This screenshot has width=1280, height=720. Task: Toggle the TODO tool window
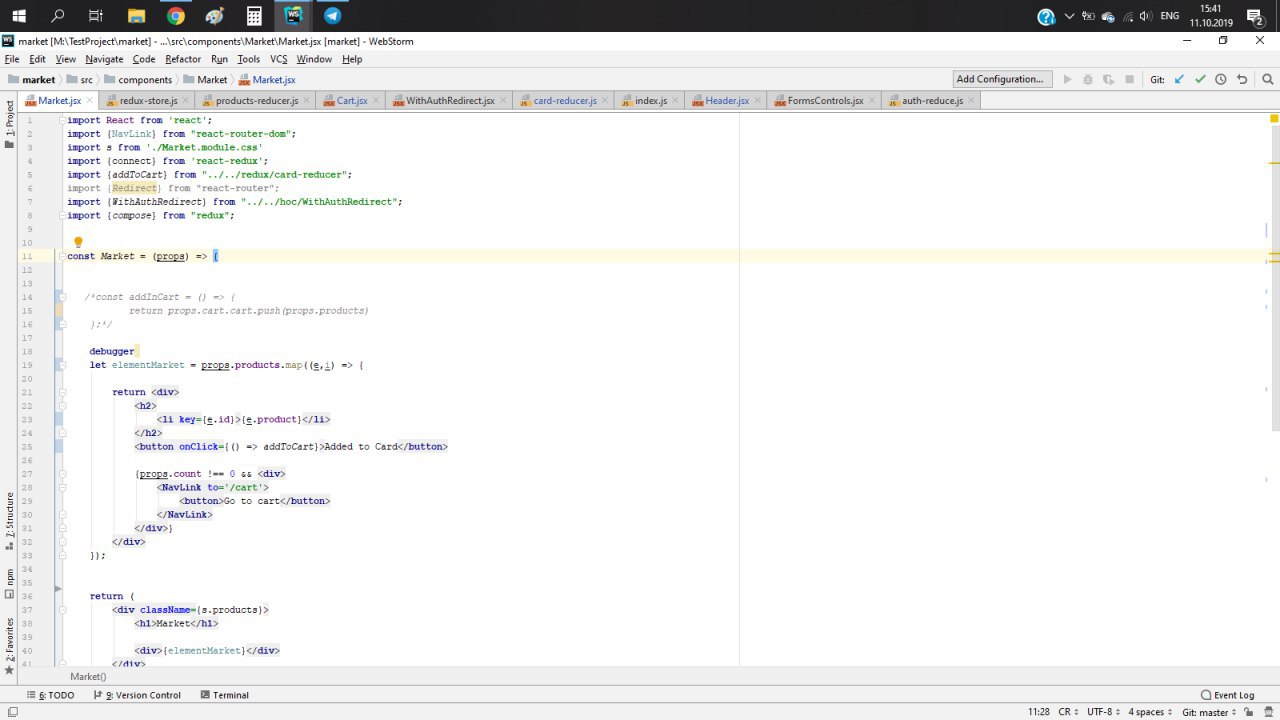tap(51, 695)
